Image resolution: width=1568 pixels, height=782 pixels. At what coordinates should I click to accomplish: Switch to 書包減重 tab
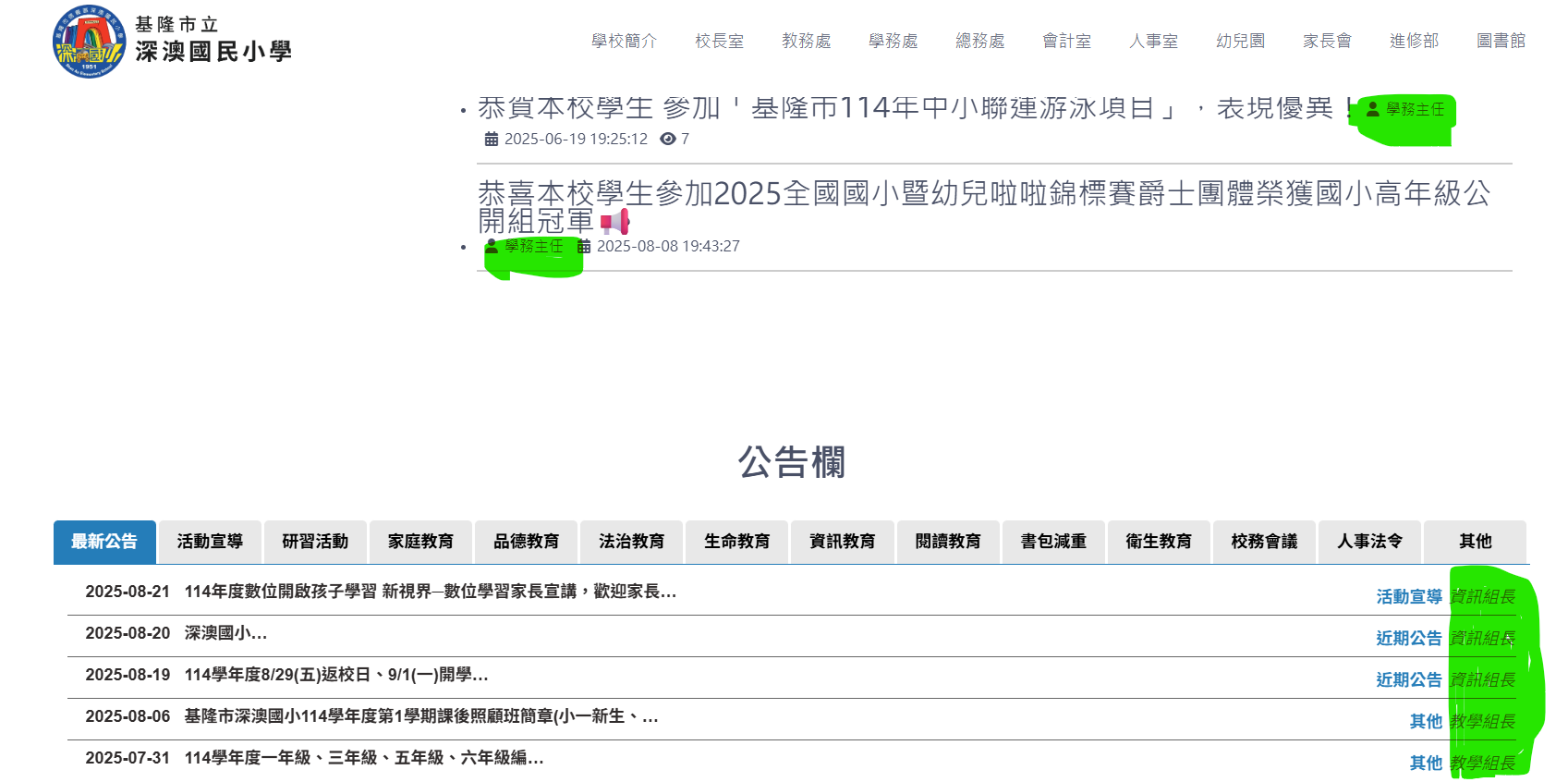click(1053, 542)
